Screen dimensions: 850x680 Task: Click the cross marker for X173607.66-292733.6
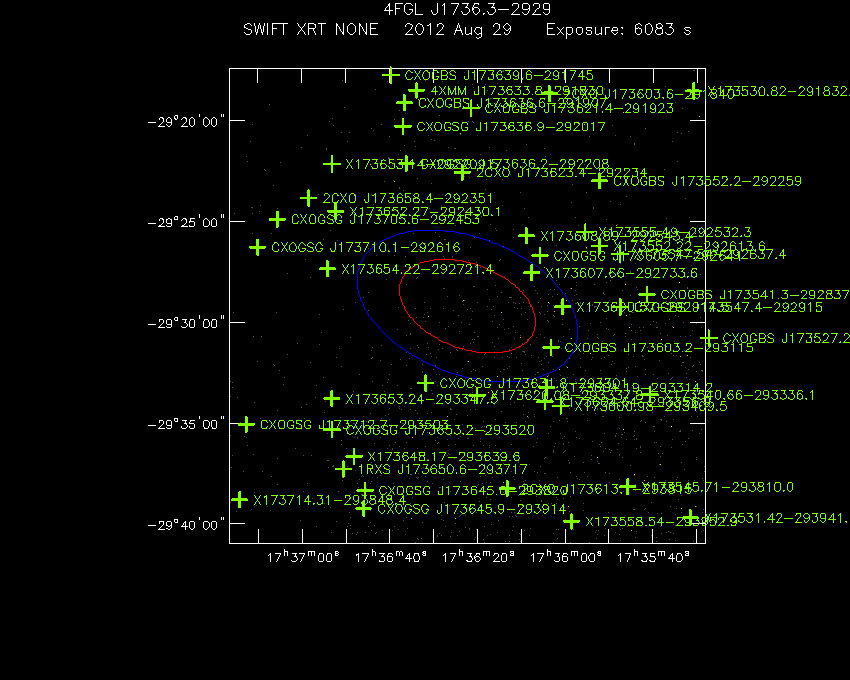(531, 272)
